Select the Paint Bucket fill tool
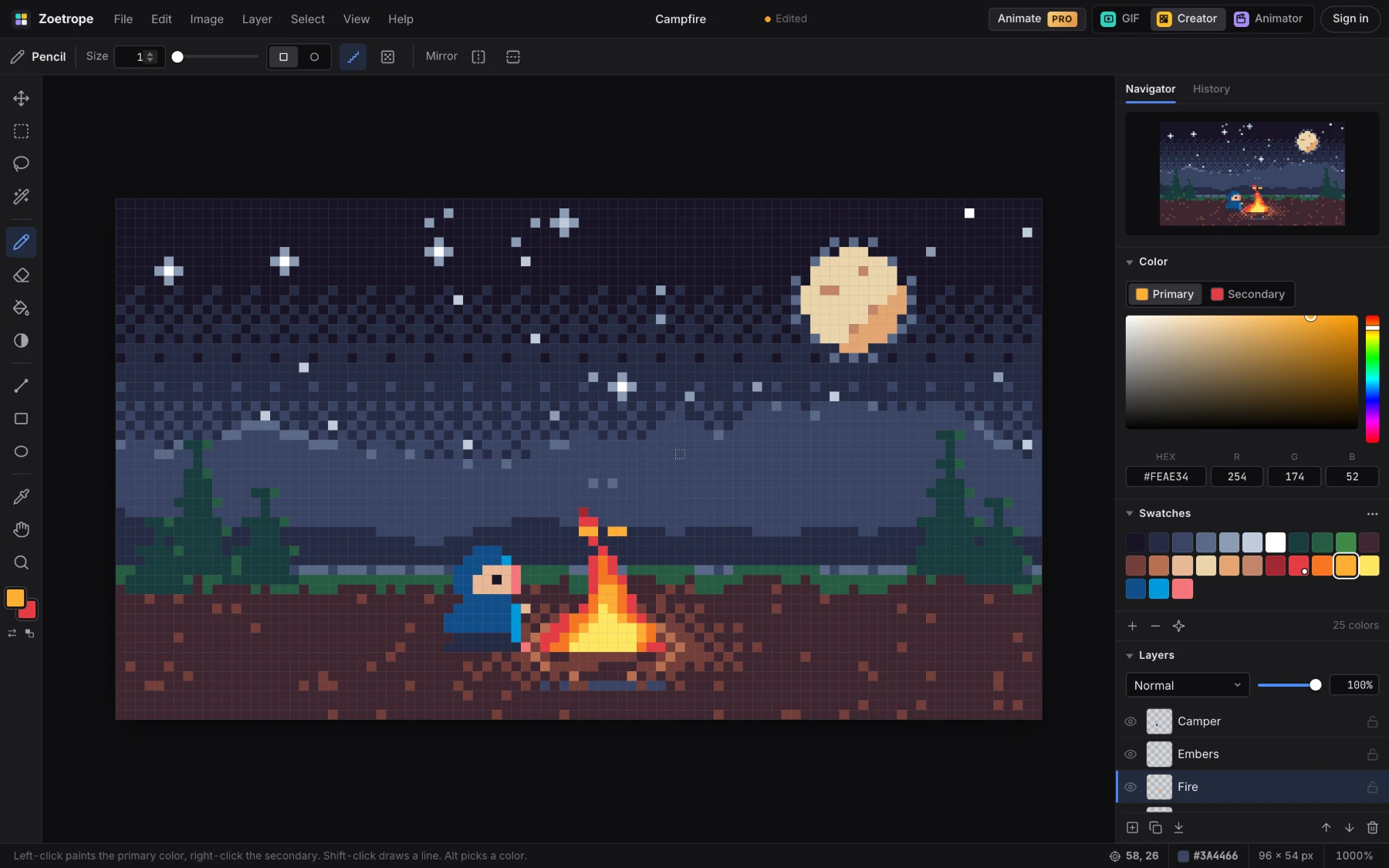 [x=21, y=308]
